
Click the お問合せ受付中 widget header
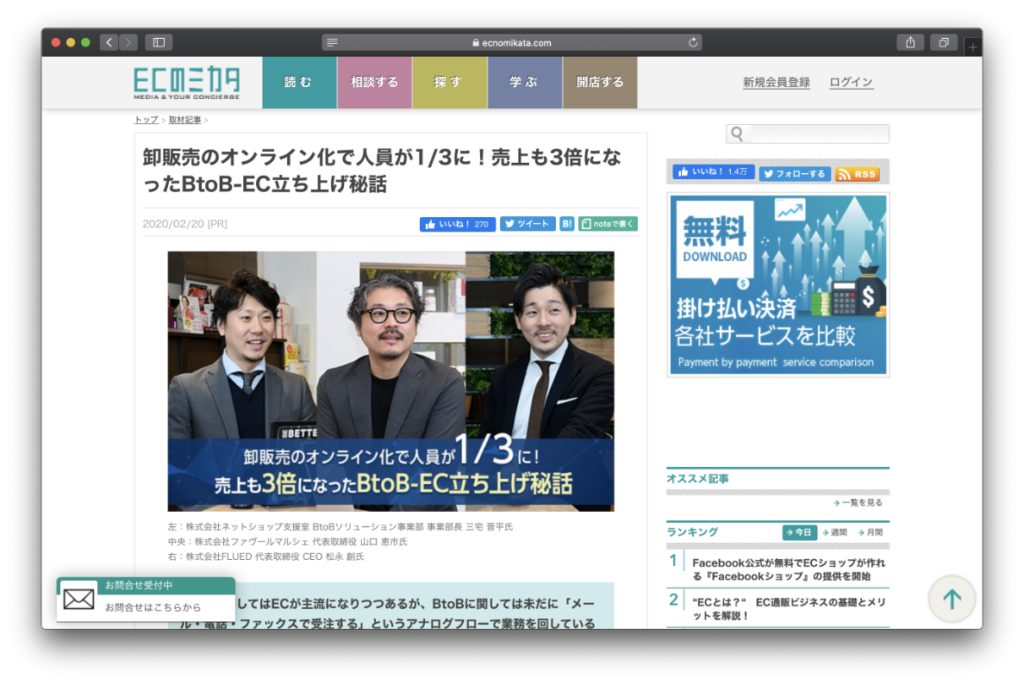[146, 585]
